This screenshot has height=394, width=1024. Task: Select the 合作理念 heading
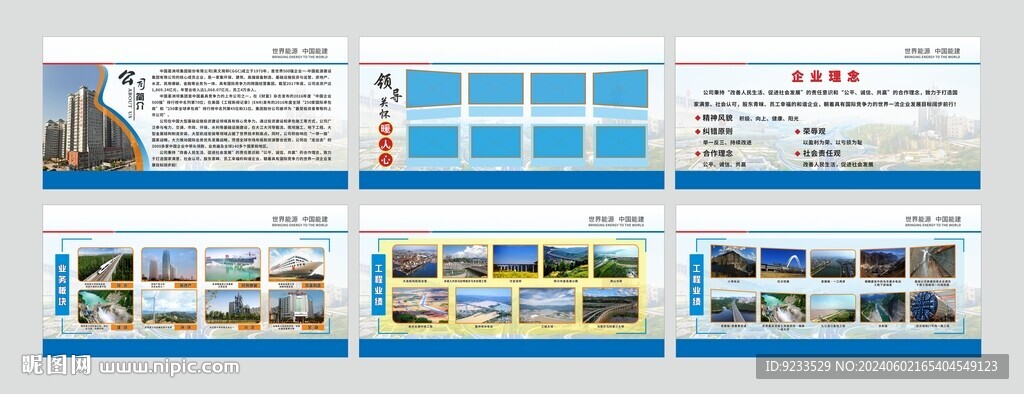tap(718, 153)
